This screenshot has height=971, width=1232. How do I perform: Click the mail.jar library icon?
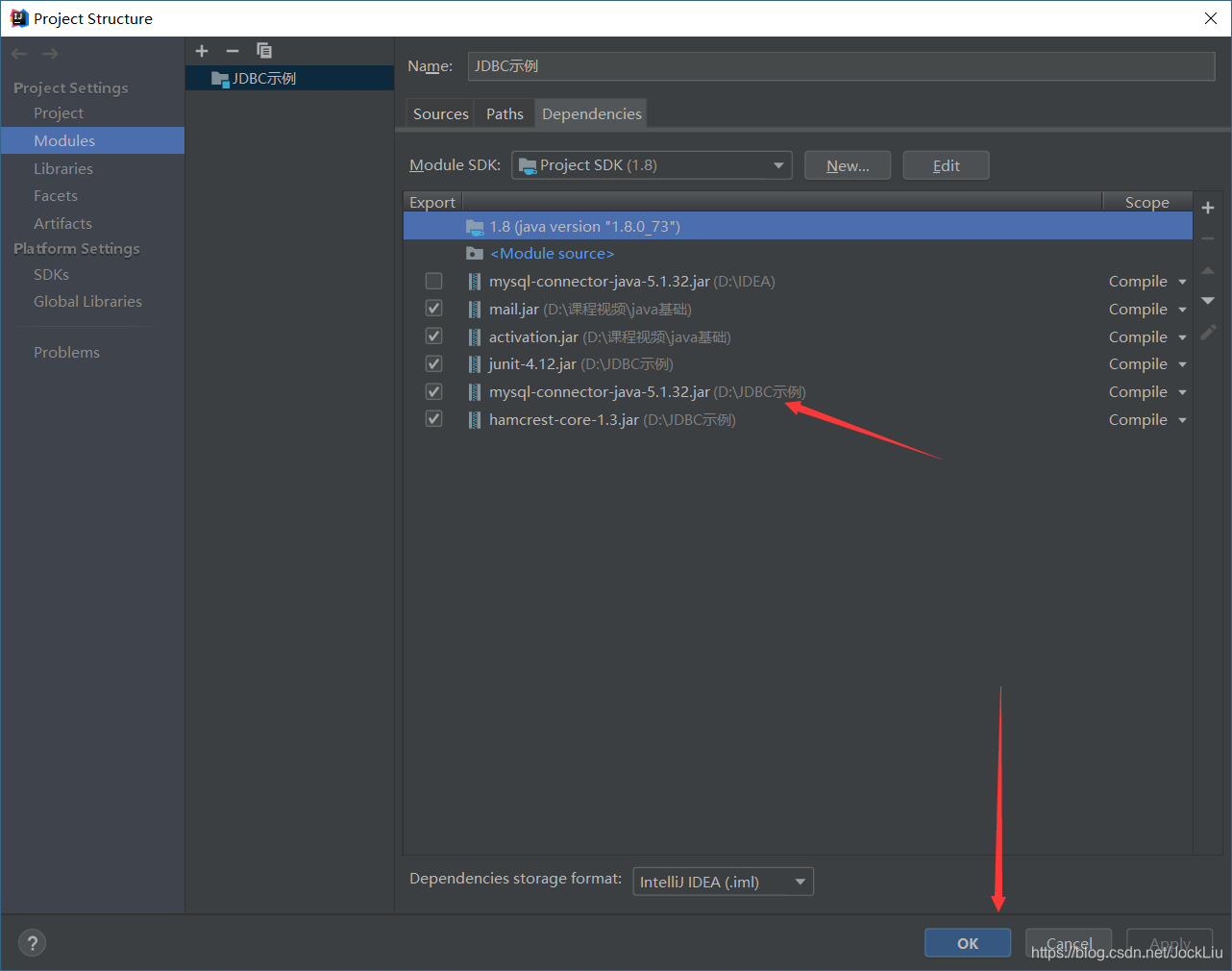(474, 310)
